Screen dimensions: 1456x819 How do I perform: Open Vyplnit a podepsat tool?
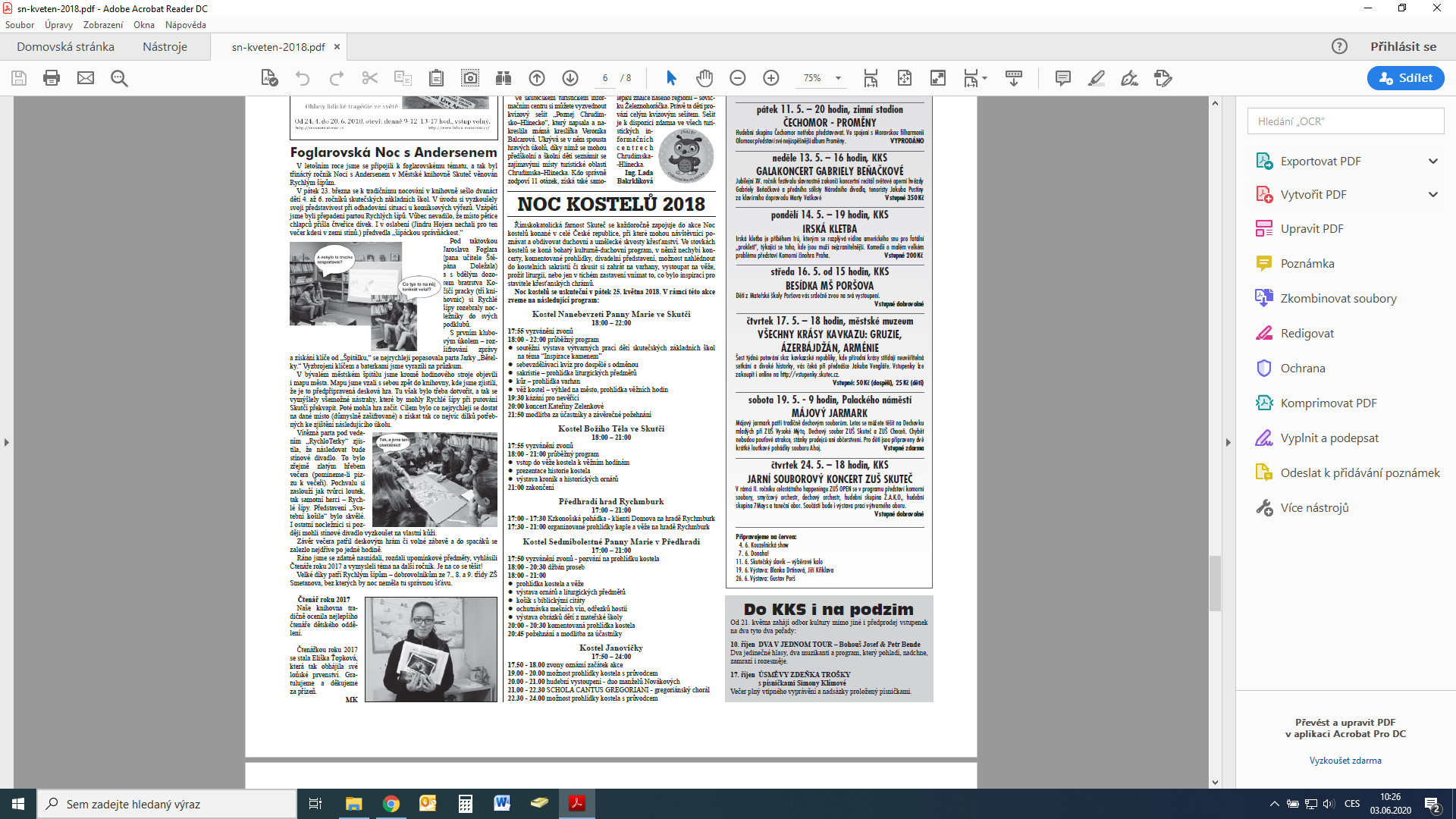click(1329, 438)
